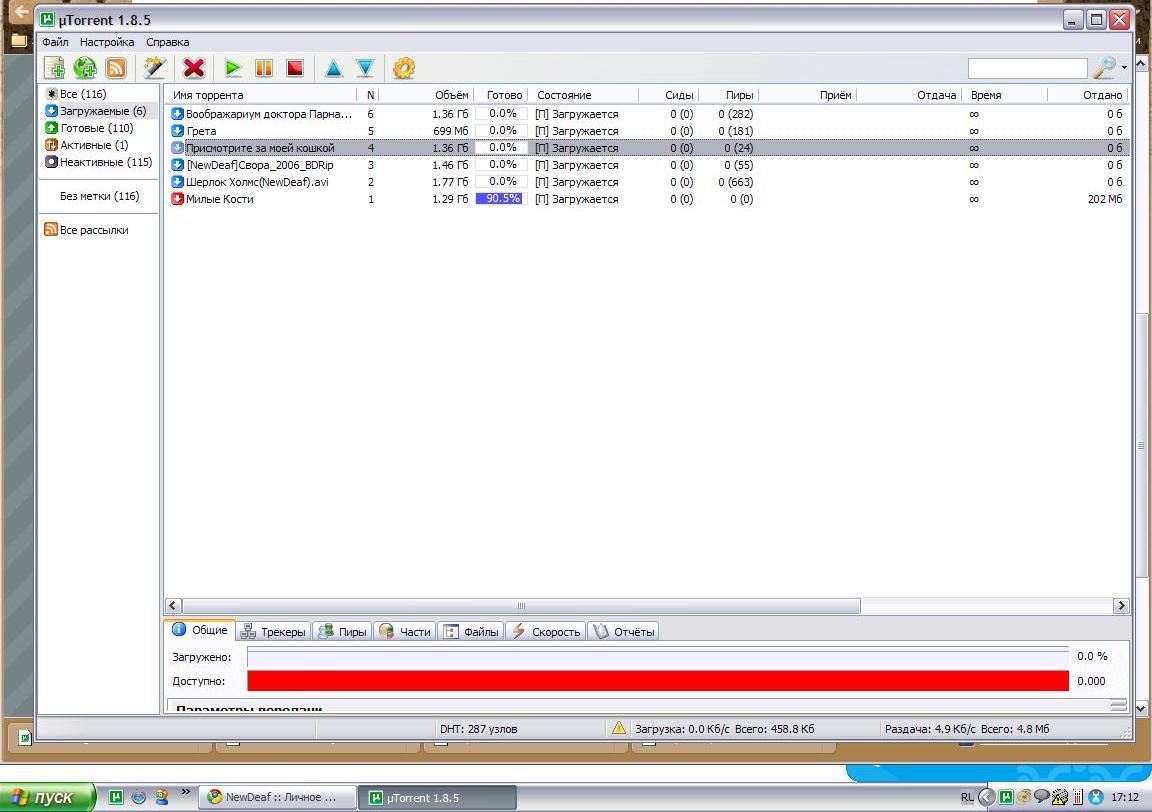Click the search magnifier icon
Image resolution: width=1152 pixels, height=812 pixels.
pyautogui.click(x=1104, y=68)
